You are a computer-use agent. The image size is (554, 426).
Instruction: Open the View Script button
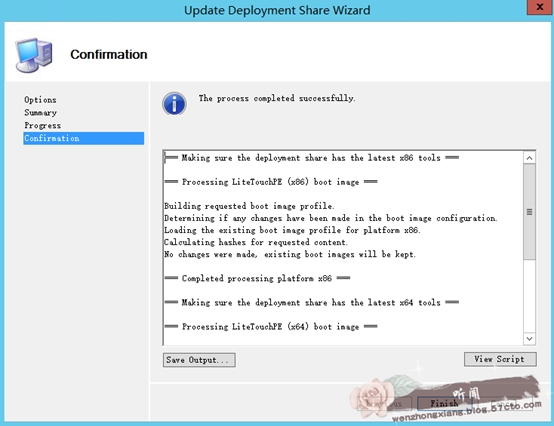[500, 359]
